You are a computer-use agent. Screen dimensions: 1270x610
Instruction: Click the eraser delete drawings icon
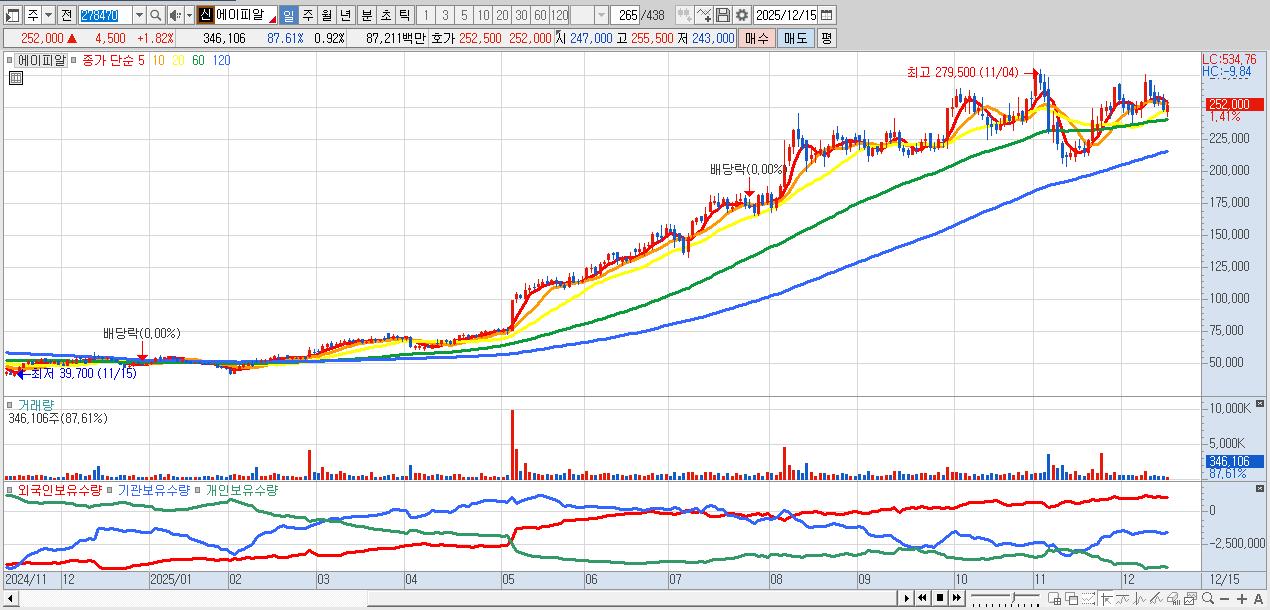tap(1173, 598)
